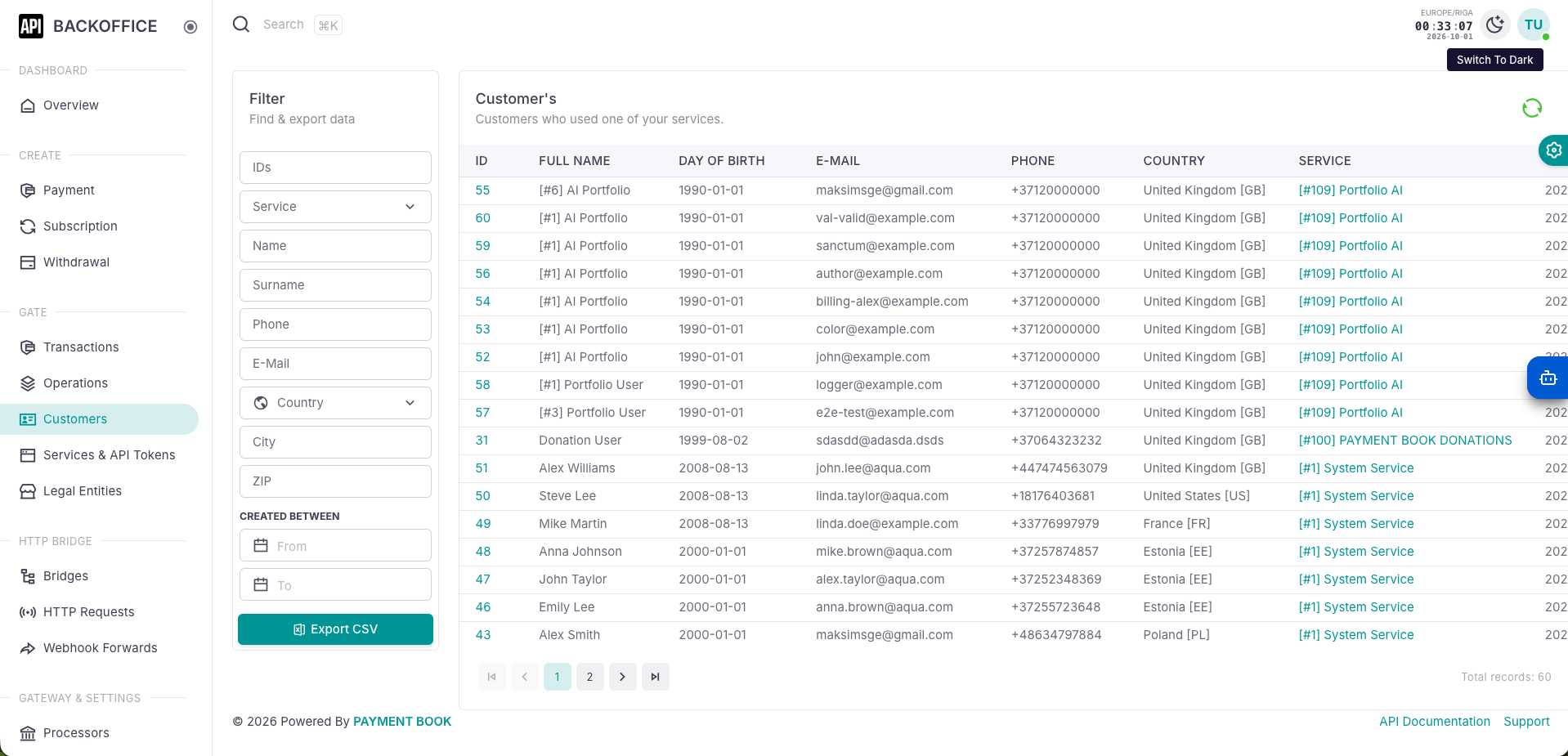Expand the Service filter dropdown

coord(335,207)
